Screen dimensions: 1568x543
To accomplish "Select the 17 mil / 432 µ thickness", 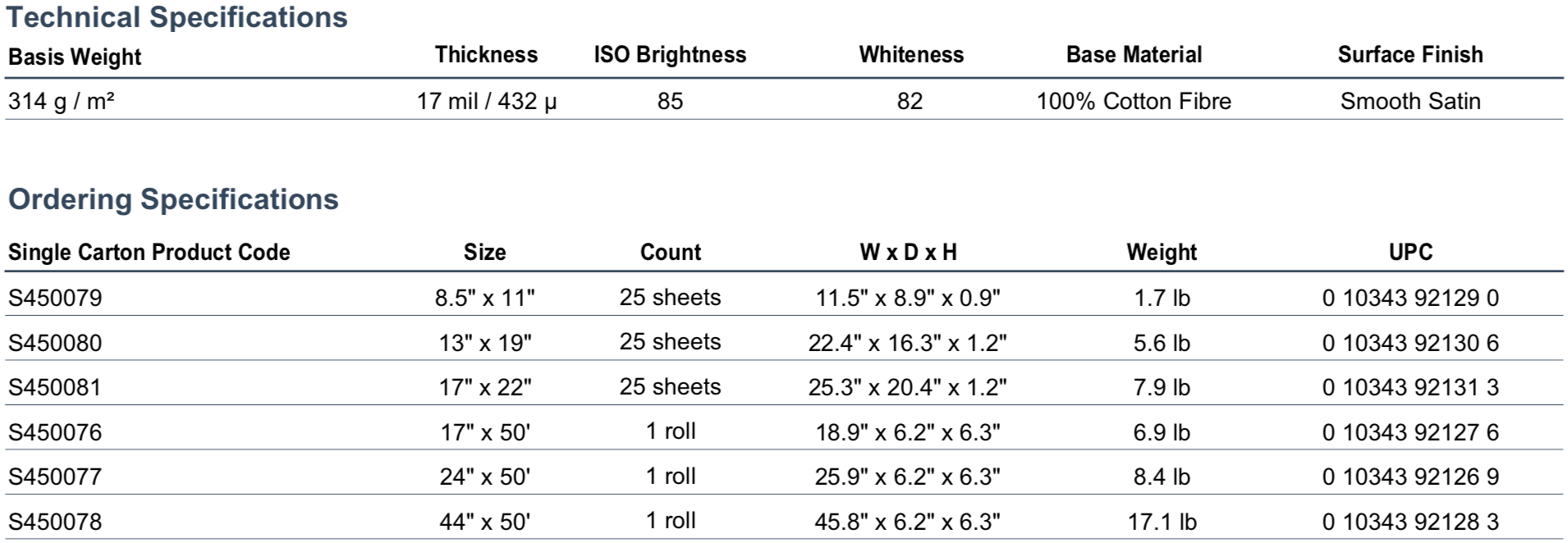I will (486, 101).
